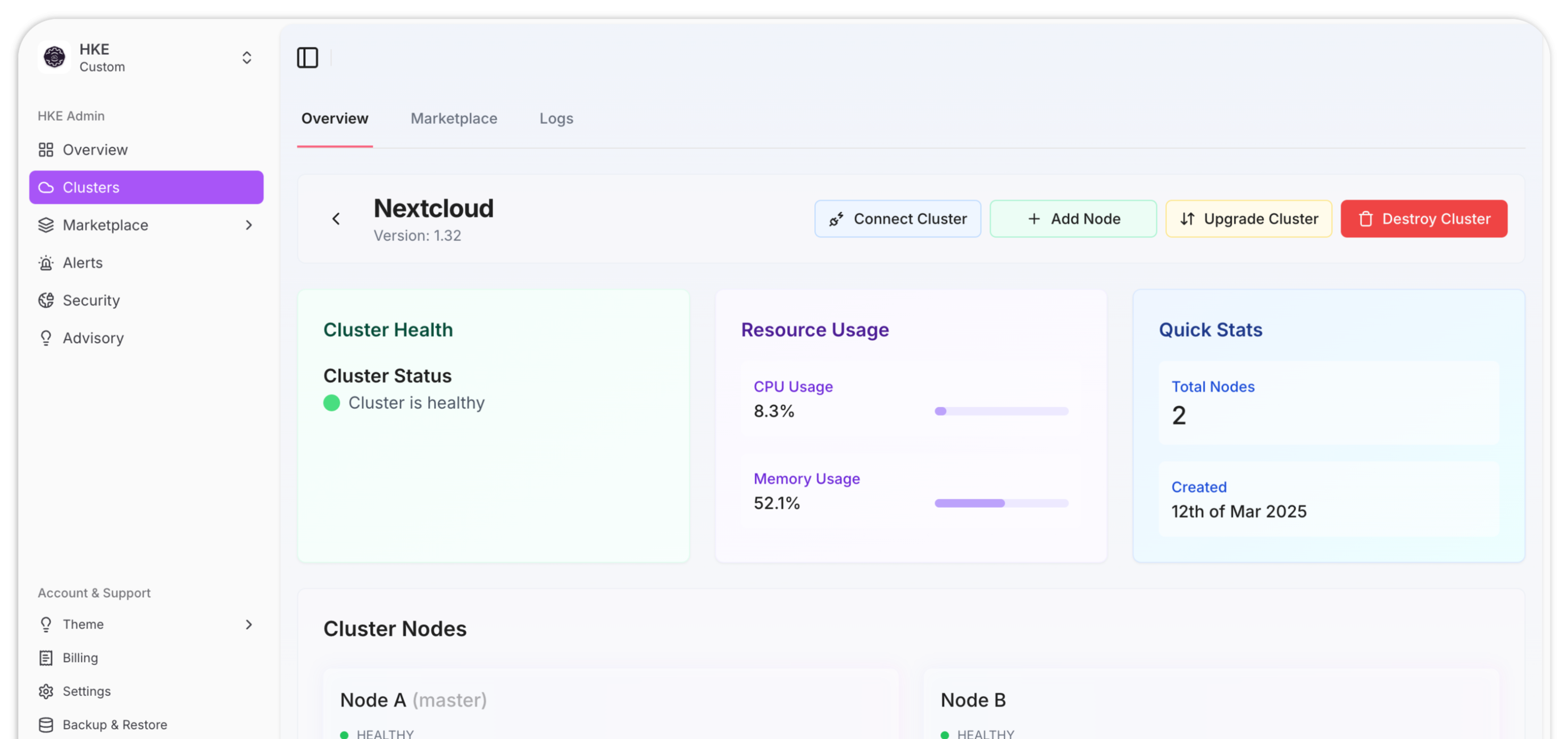Click the HKE logo icon
This screenshot has height=739, width=1568.
(54, 57)
